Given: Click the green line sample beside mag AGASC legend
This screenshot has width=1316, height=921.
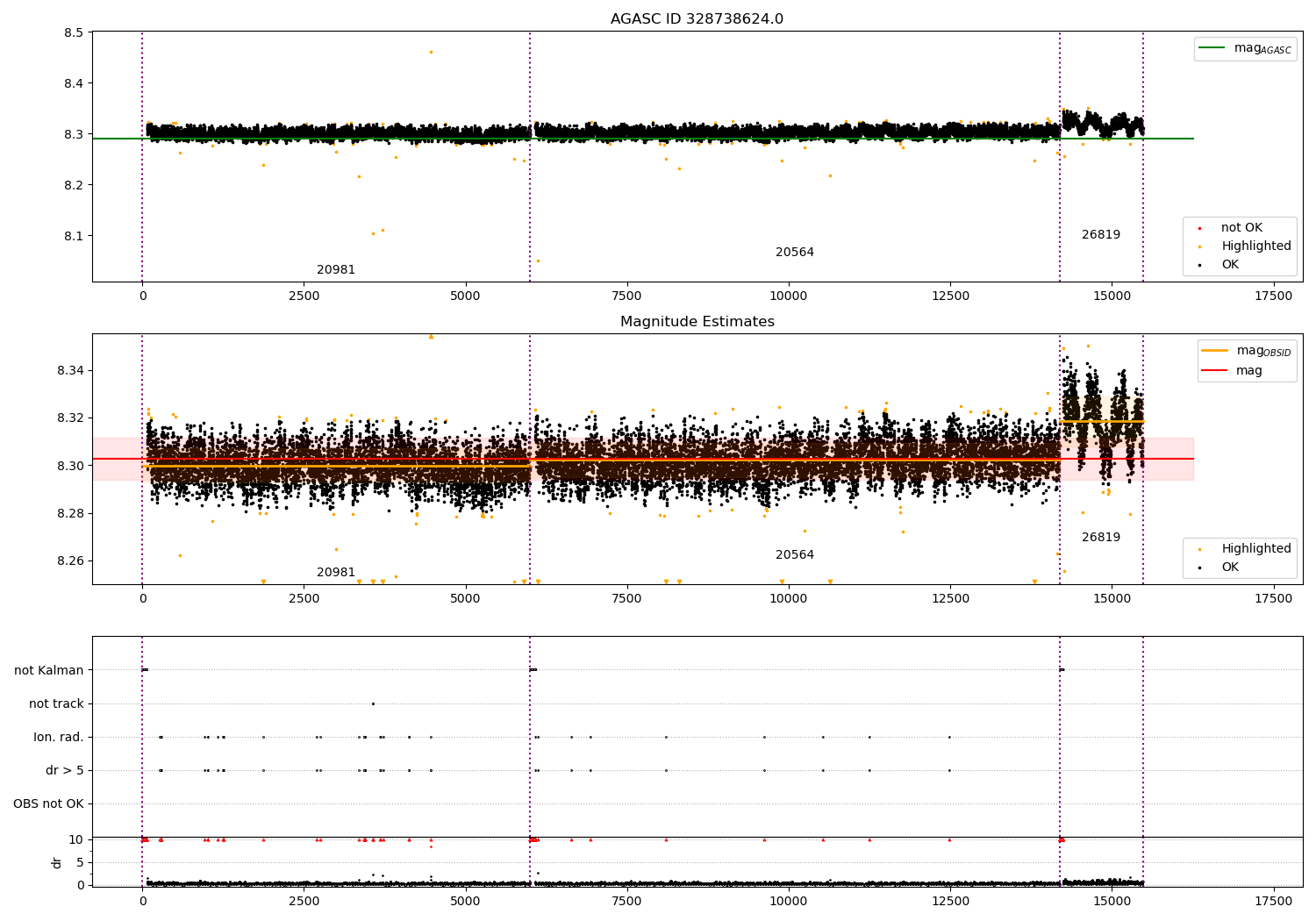Looking at the screenshot, I should [1213, 48].
